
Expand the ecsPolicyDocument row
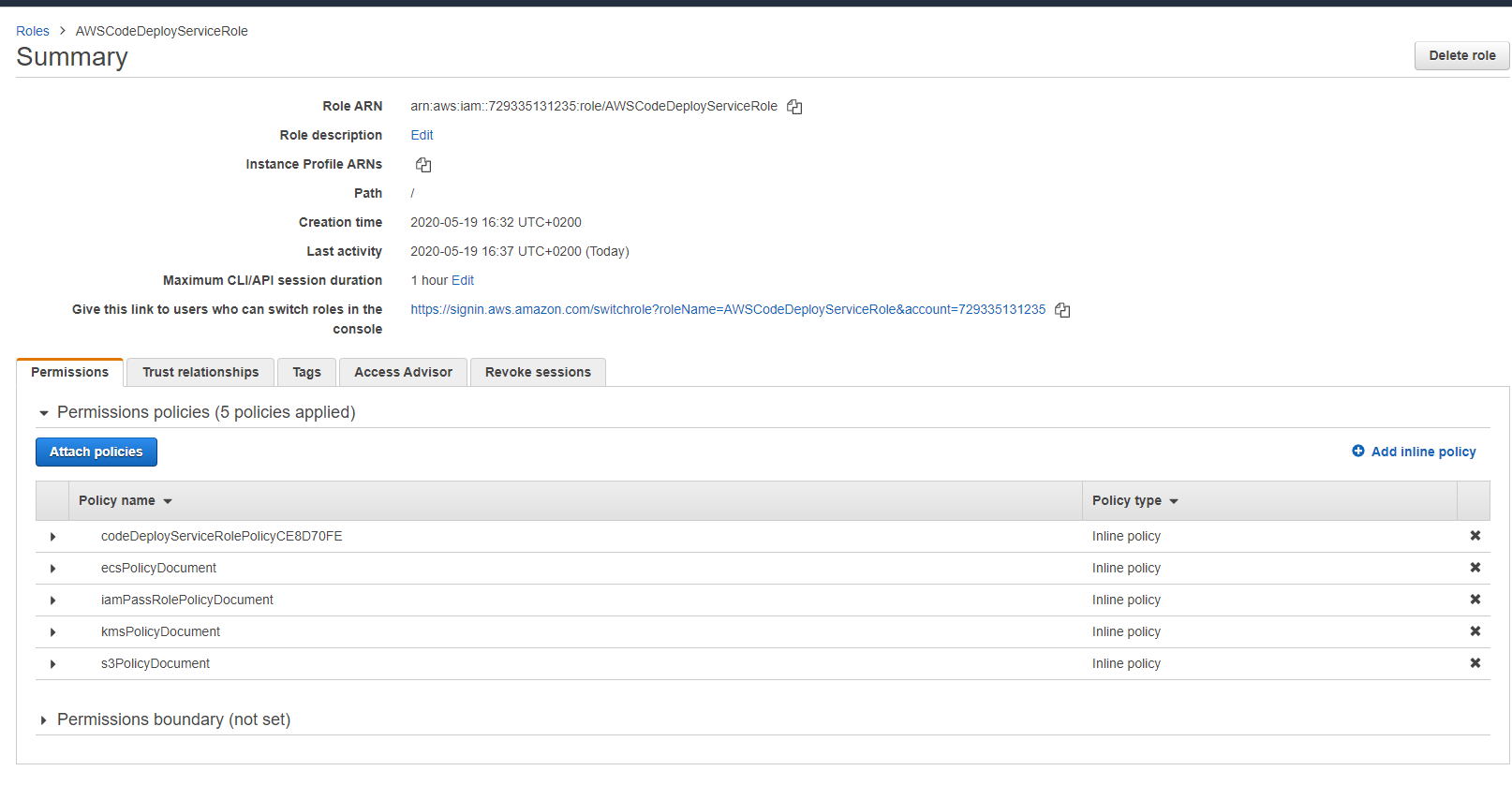point(52,569)
